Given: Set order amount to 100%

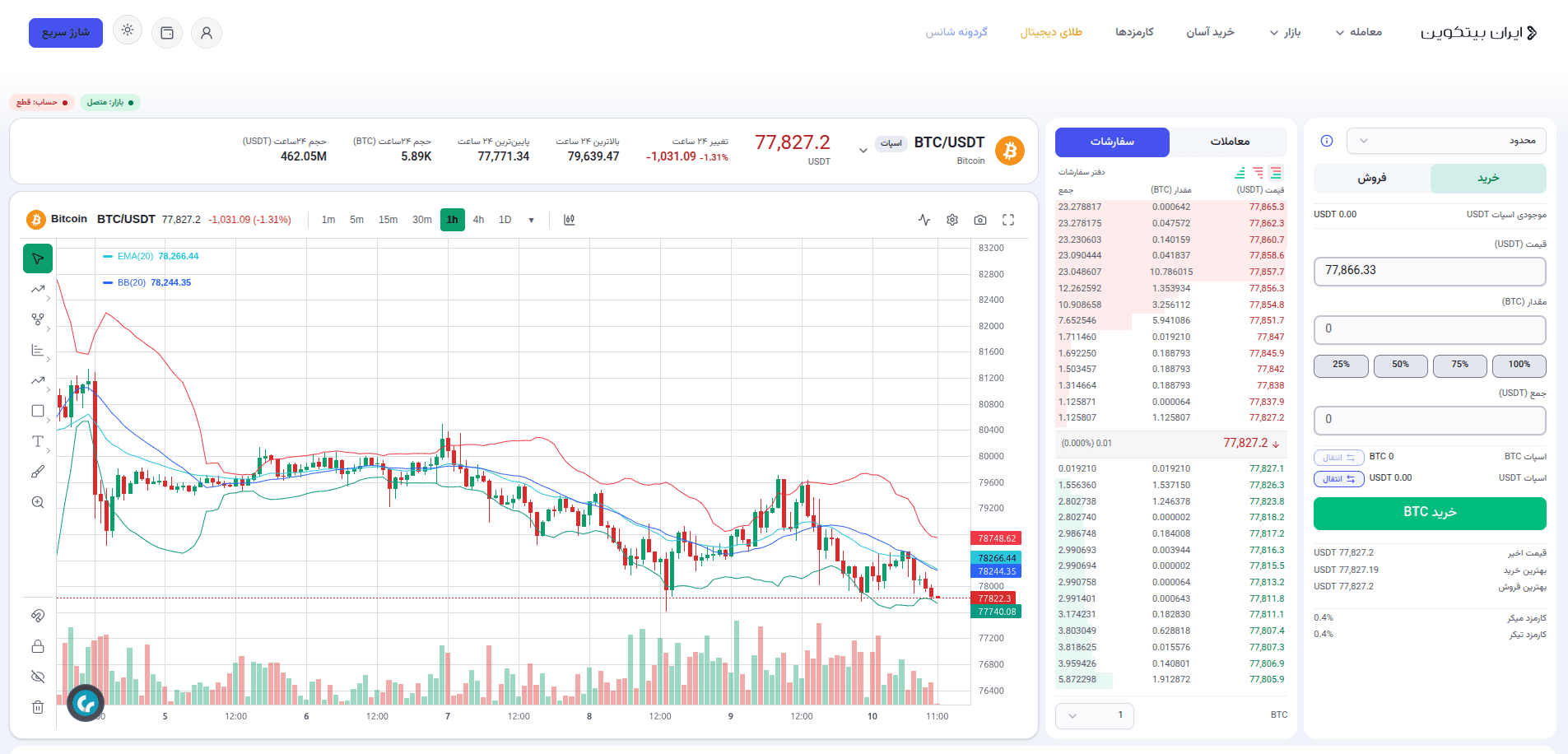Looking at the screenshot, I should click(1519, 365).
